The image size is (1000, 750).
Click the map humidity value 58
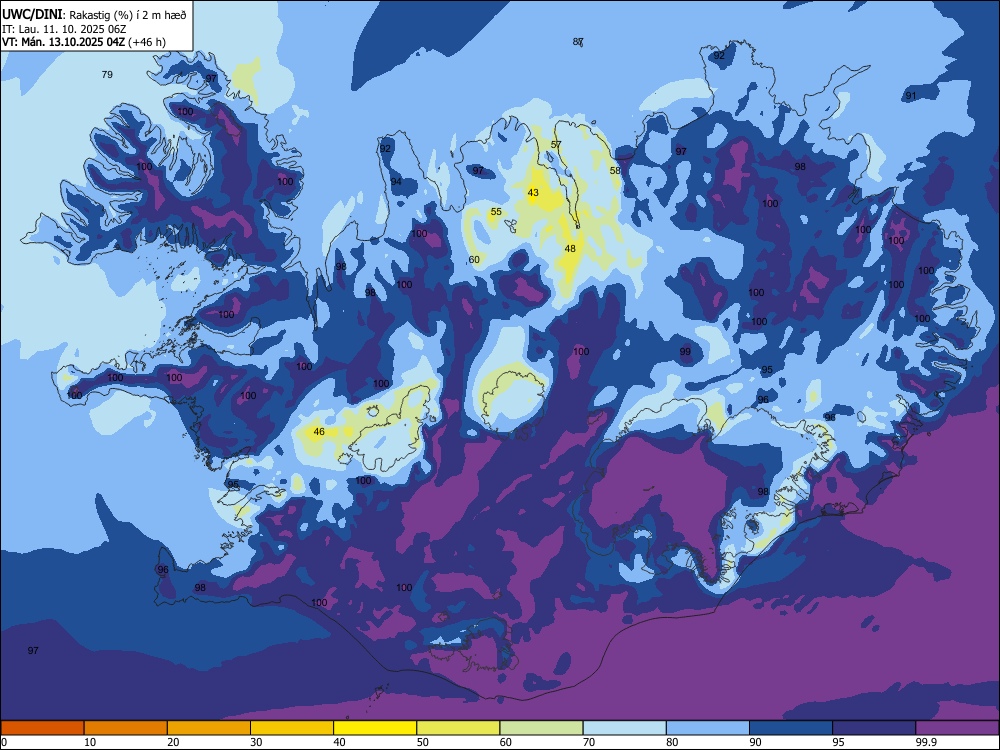(x=615, y=170)
